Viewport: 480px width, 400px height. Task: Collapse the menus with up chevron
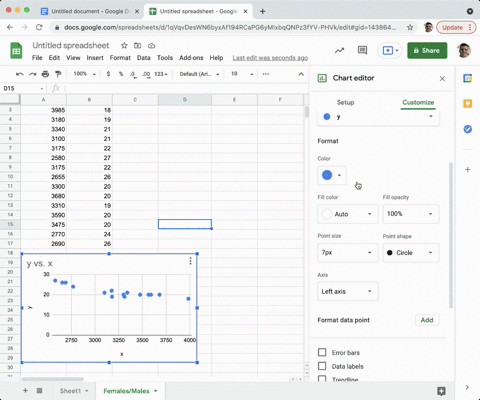(301, 74)
